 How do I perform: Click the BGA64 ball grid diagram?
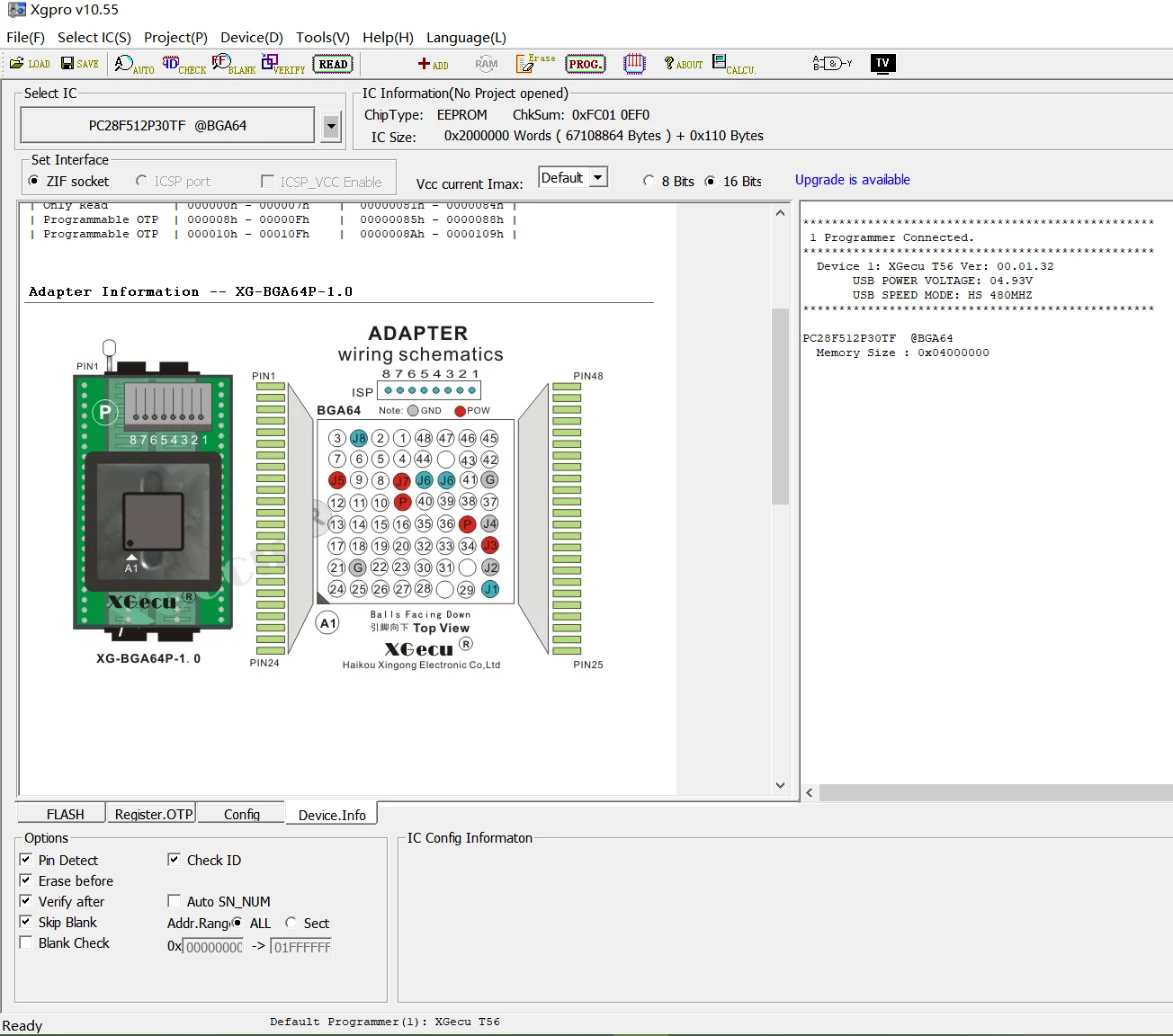(x=415, y=512)
